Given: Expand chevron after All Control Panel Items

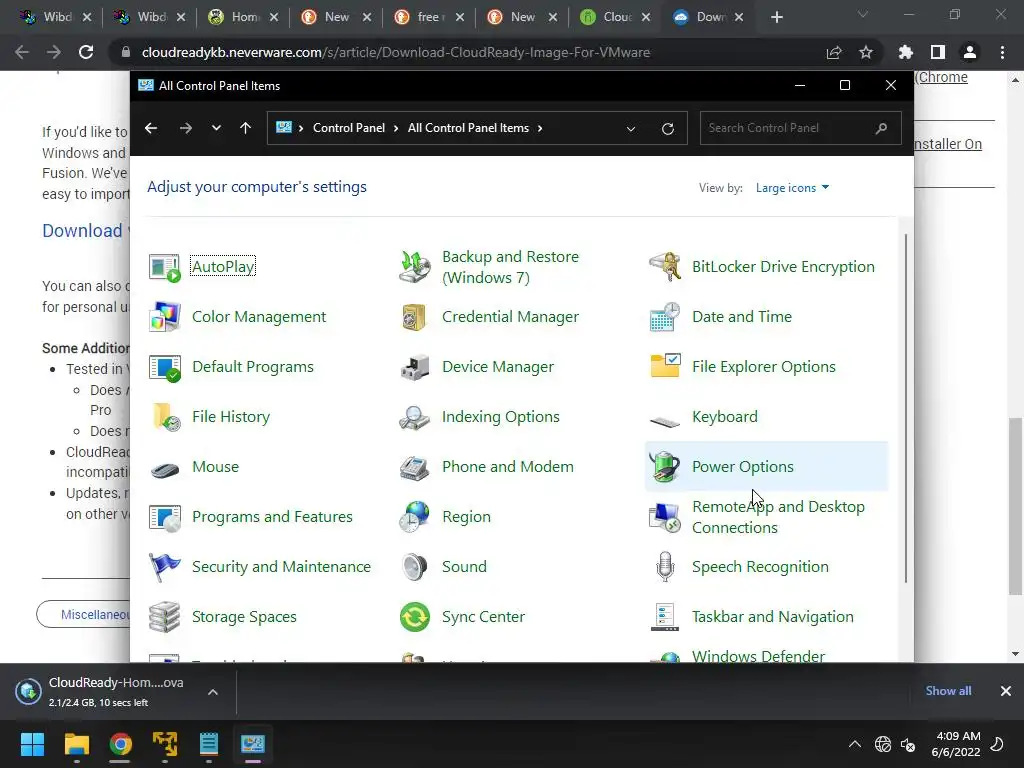Looking at the screenshot, I should [540, 128].
